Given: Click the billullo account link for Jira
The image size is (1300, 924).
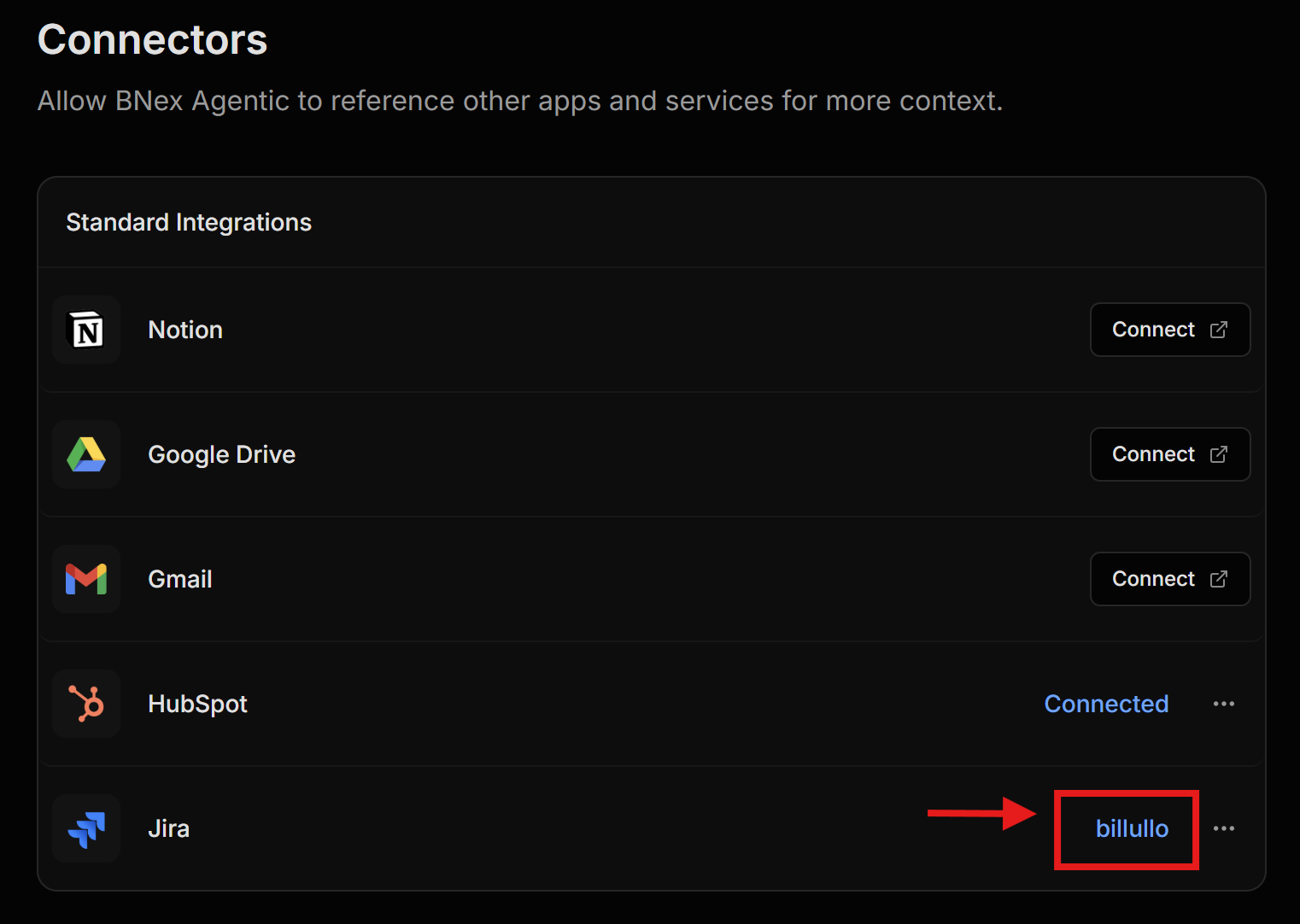Looking at the screenshot, I should pos(1132,828).
